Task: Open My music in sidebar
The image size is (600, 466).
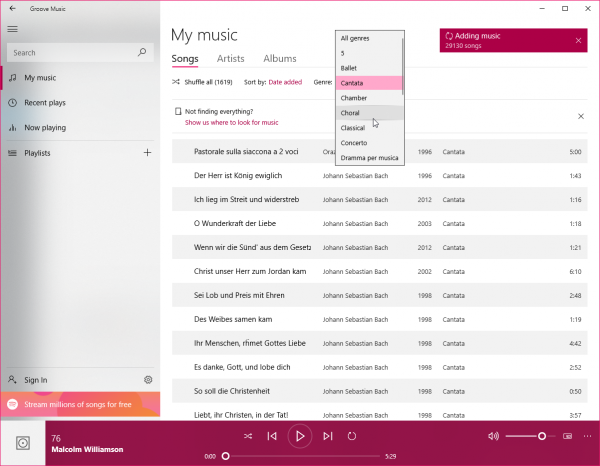Action: [80, 78]
